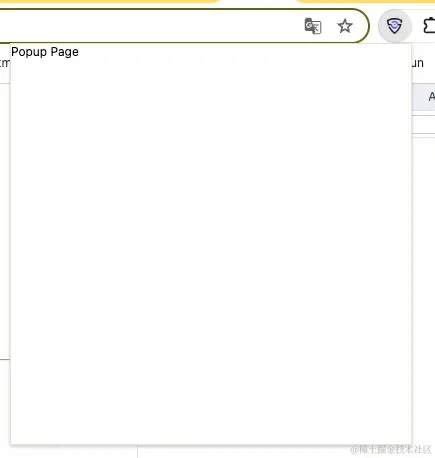
Task: Click the word "Page" in the popup
Action: click(x=65, y=52)
